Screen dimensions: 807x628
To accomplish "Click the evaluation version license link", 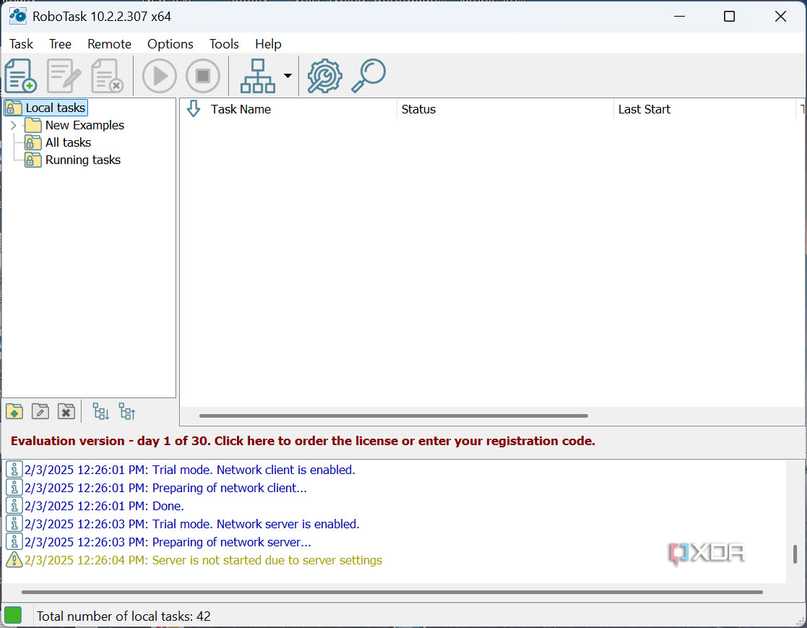I will [x=303, y=441].
